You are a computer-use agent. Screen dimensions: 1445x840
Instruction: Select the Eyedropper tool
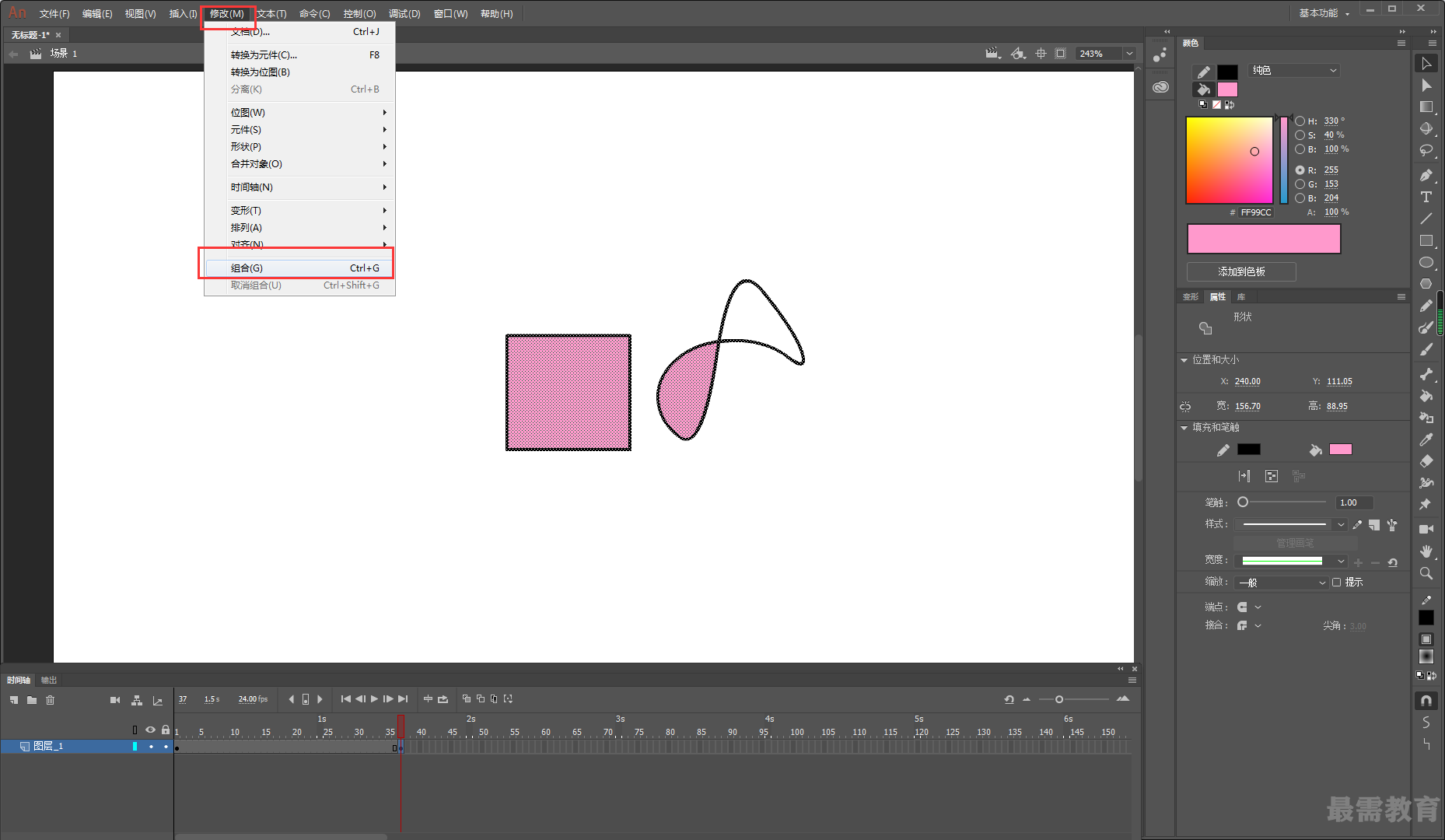(1426, 439)
